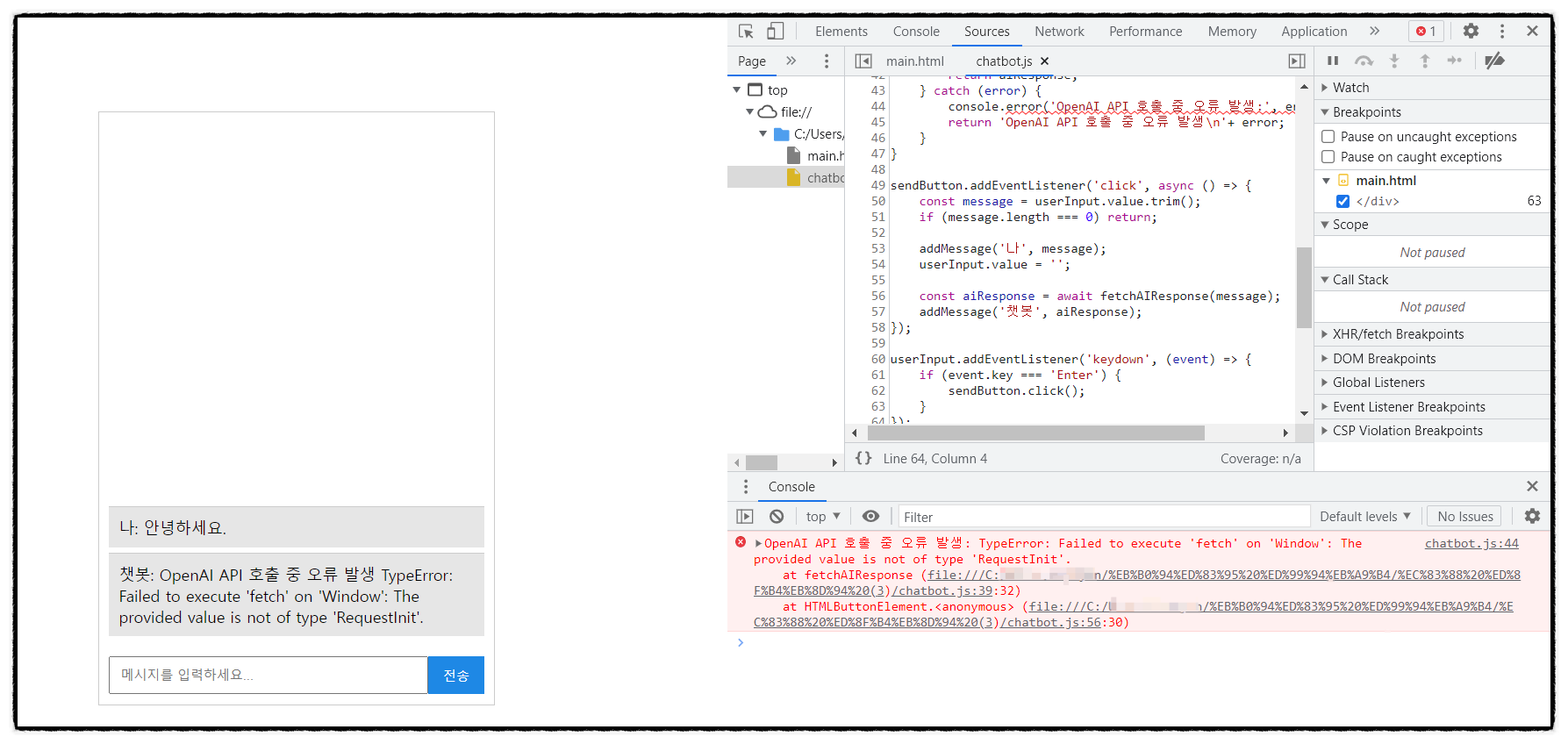This screenshot has height=744, width=1568.
Task: Open the DevTools three-dot customize menu
Action: [1502, 32]
